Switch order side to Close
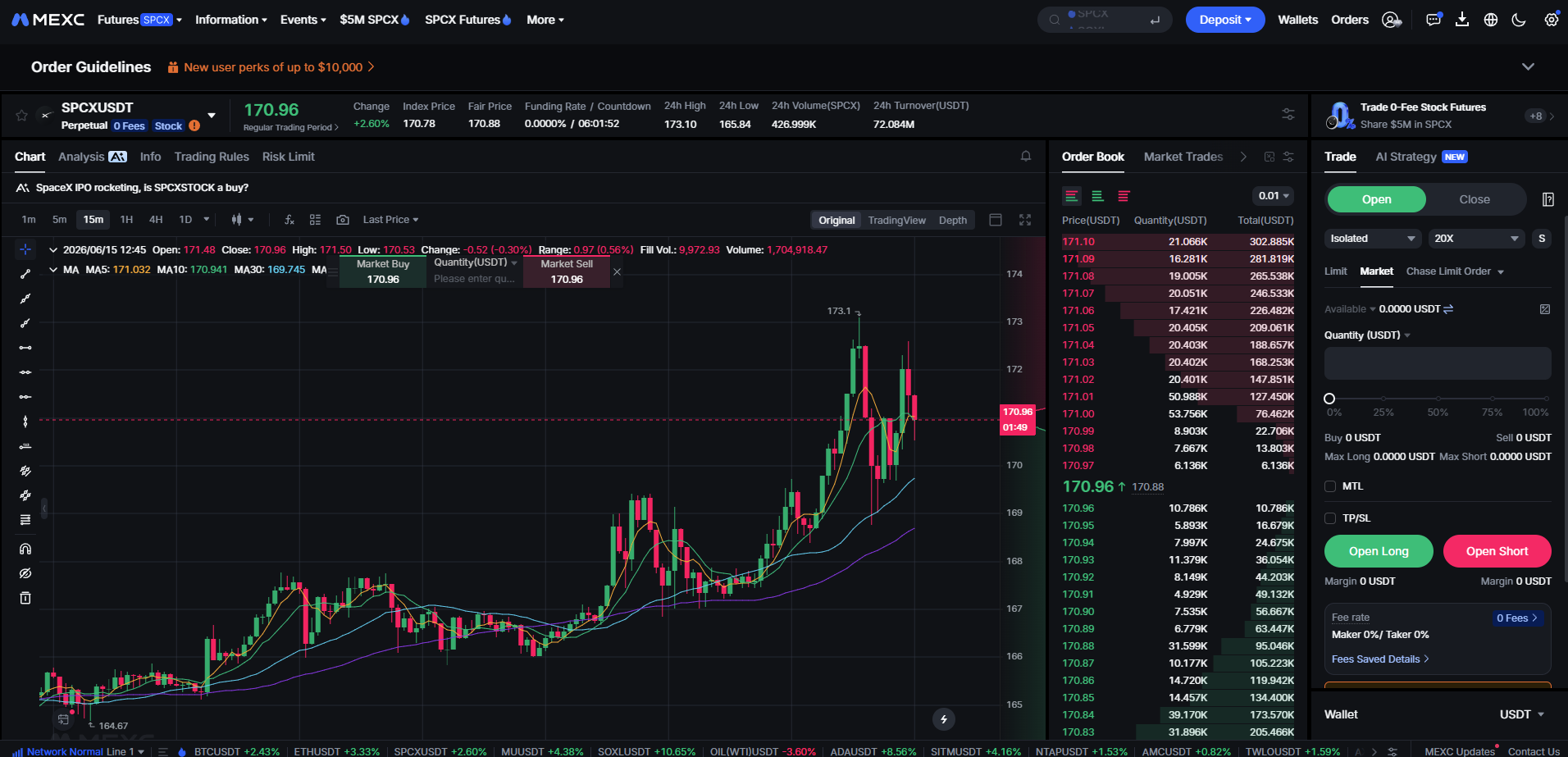 (1475, 199)
